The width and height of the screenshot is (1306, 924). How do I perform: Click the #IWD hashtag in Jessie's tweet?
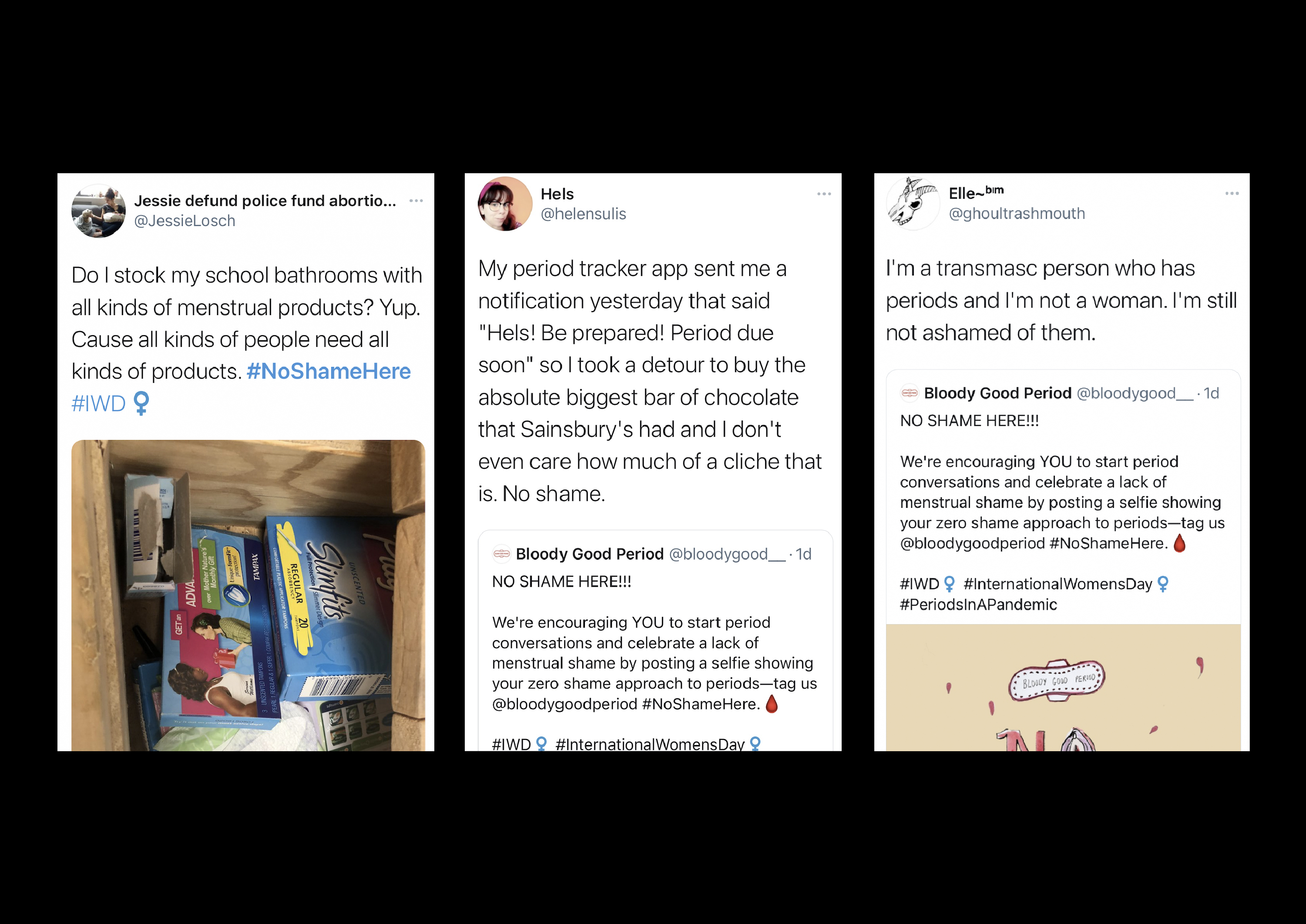[x=98, y=403]
